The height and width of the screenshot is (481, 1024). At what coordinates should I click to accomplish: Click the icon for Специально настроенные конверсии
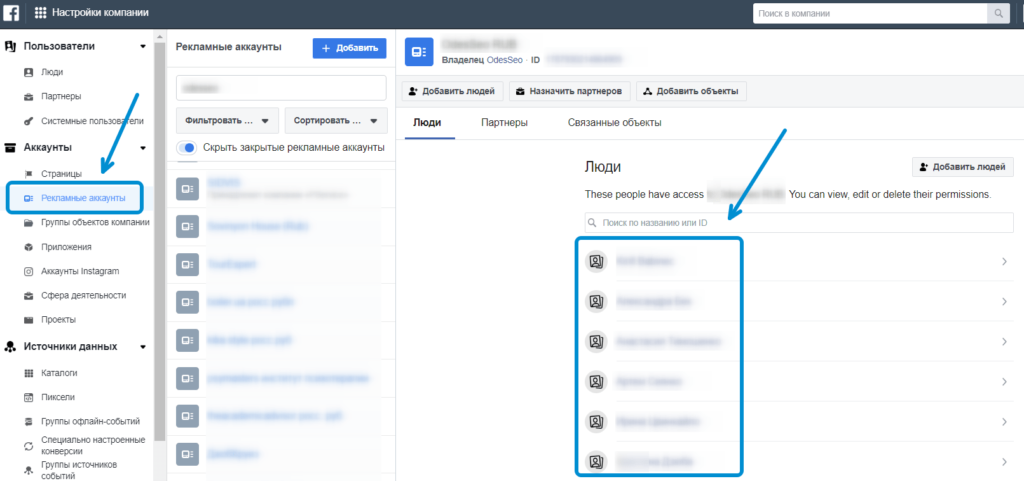pos(28,446)
